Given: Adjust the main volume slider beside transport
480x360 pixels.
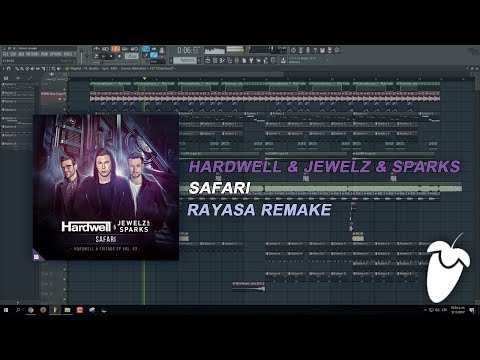Looking at the screenshot, I should point(82,57).
